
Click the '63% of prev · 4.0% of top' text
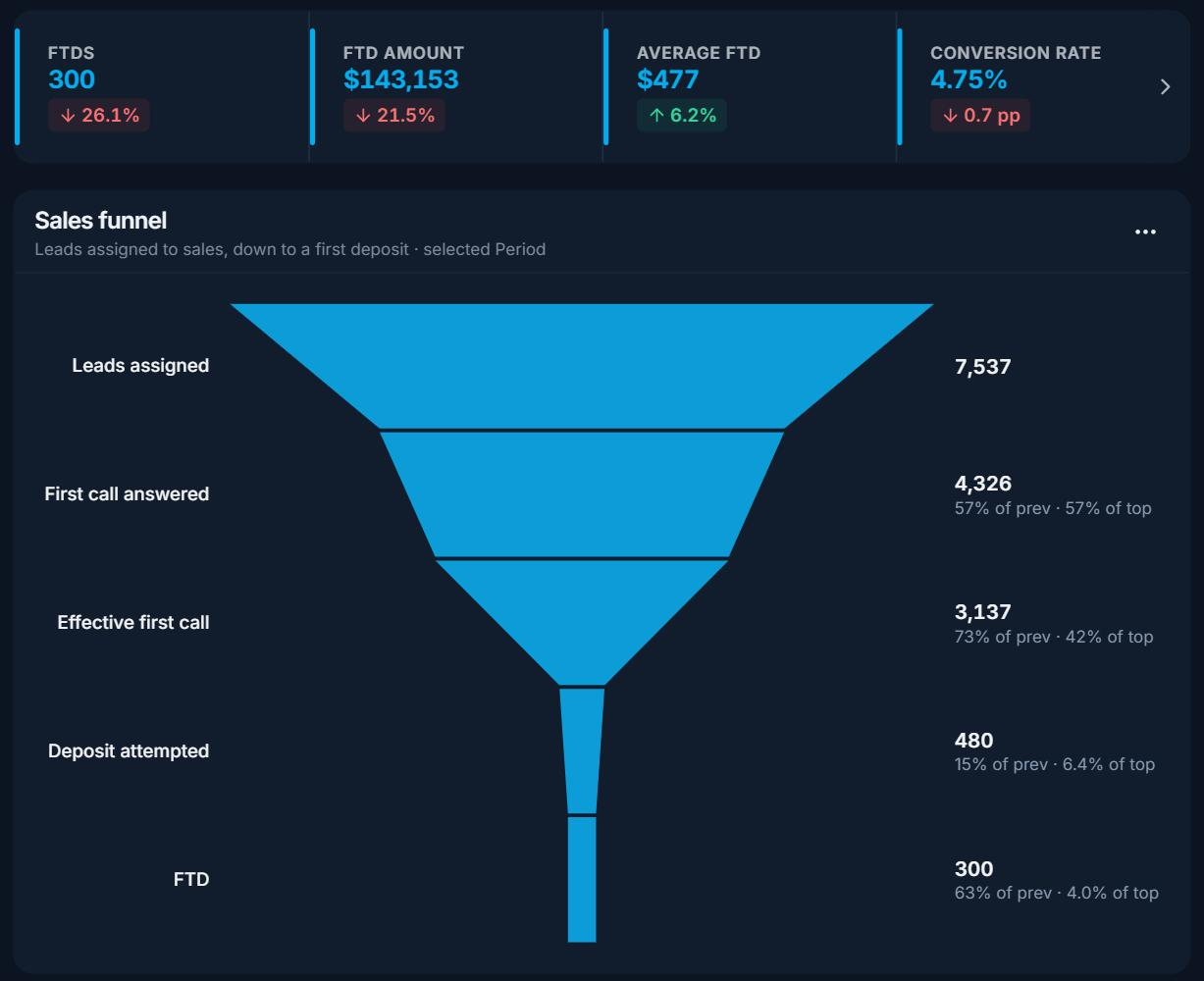1057,893
